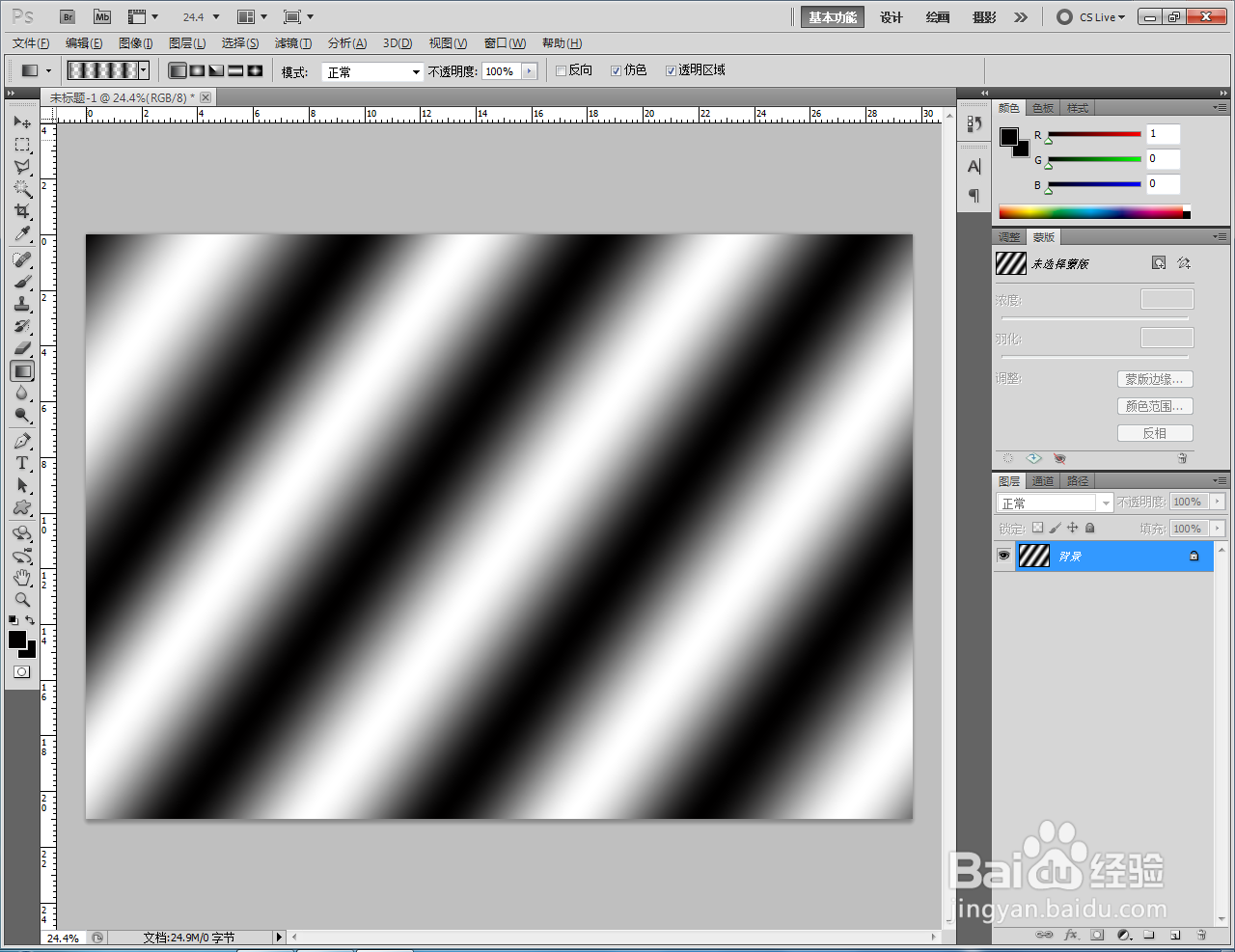Select the Zoom tool in toolbox
Viewport: 1235px width, 952px height.
(22, 600)
